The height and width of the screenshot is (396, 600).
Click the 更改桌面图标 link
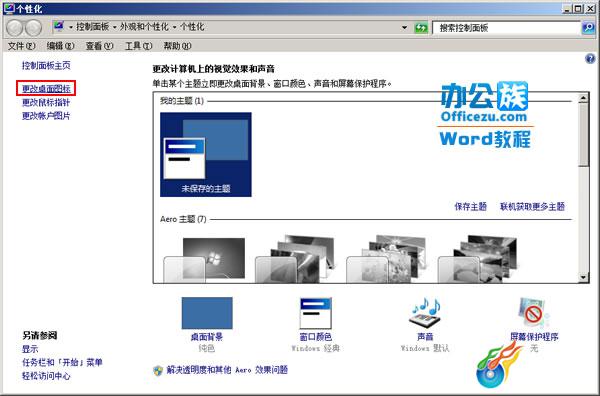point(46,88)
